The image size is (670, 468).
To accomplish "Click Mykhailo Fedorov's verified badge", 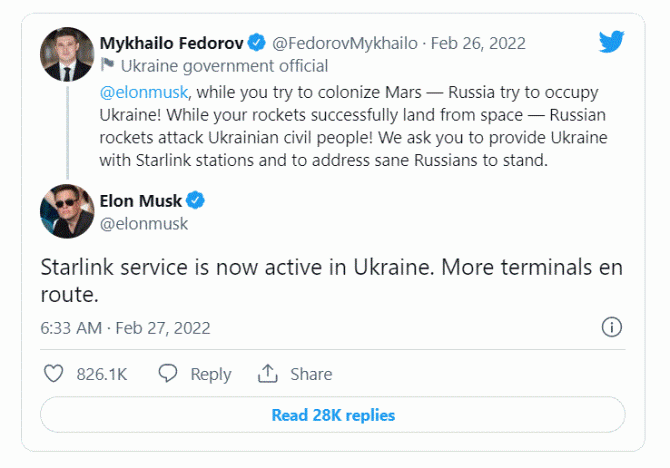I will click(x=257, y=43).
